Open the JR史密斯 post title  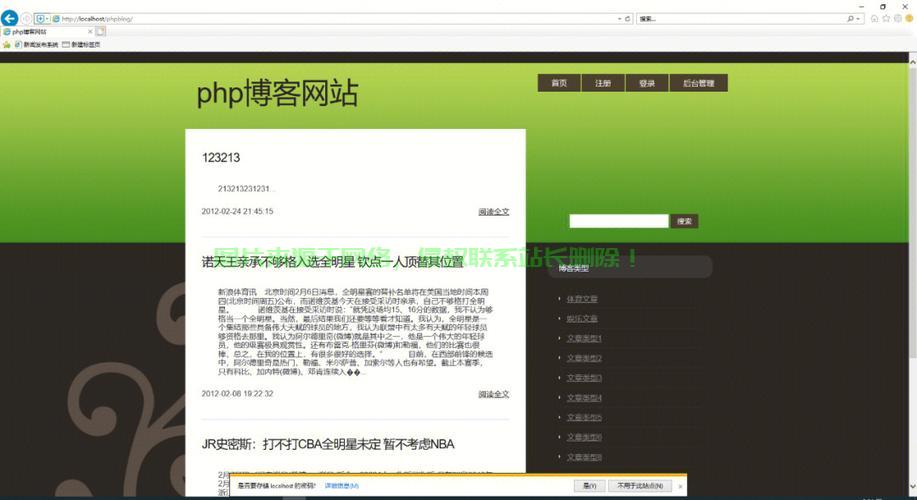point(328,444)
